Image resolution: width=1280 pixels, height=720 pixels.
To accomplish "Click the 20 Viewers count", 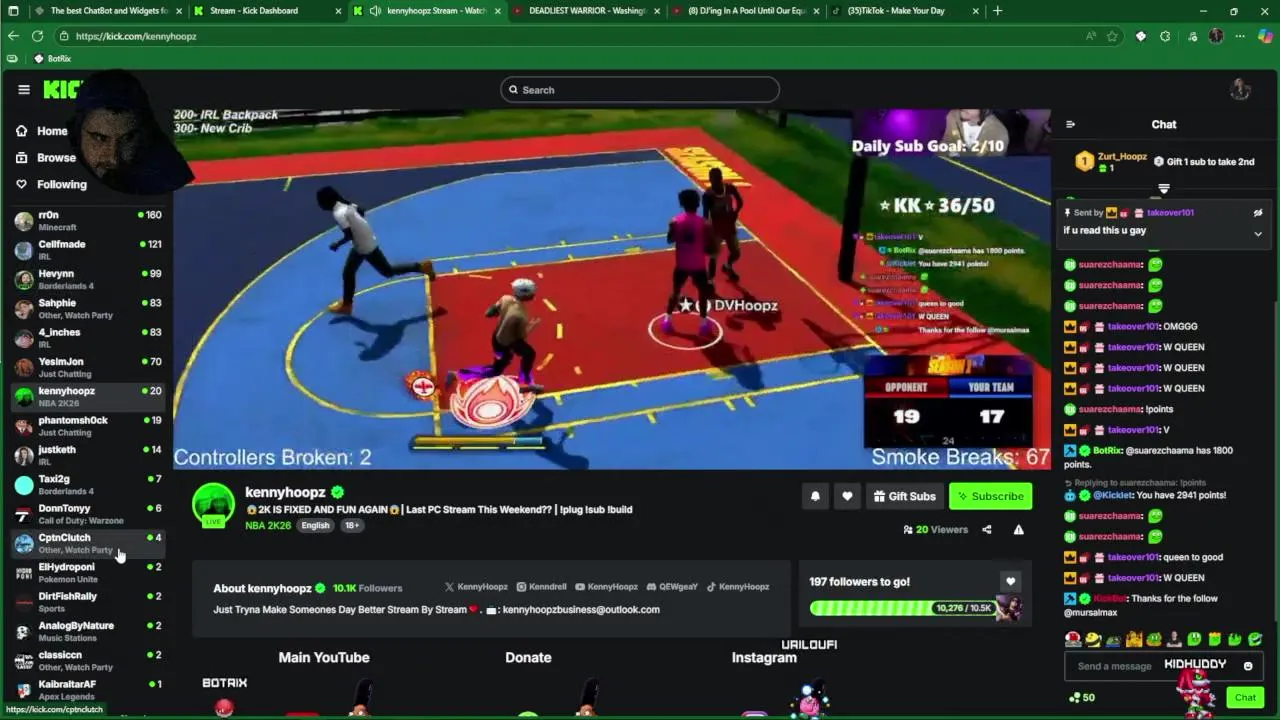I will (935, 529).
